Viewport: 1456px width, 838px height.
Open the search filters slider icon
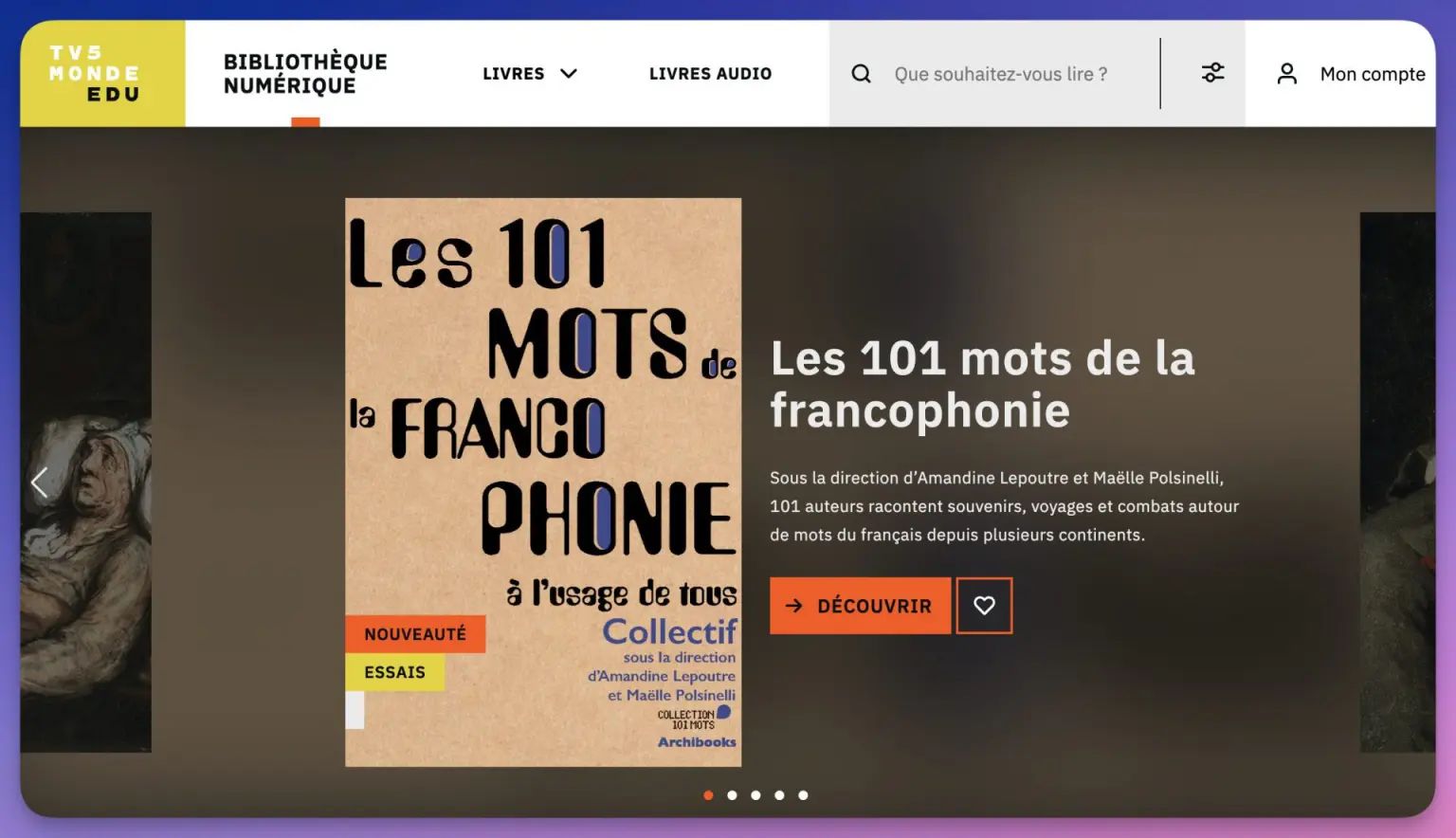pos(1212,73)
